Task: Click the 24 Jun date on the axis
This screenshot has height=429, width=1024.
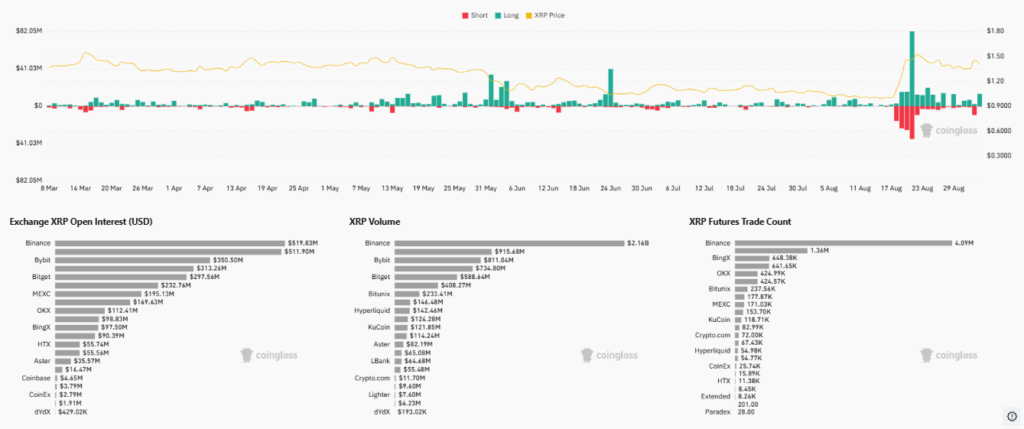Action: coord(610,188)
